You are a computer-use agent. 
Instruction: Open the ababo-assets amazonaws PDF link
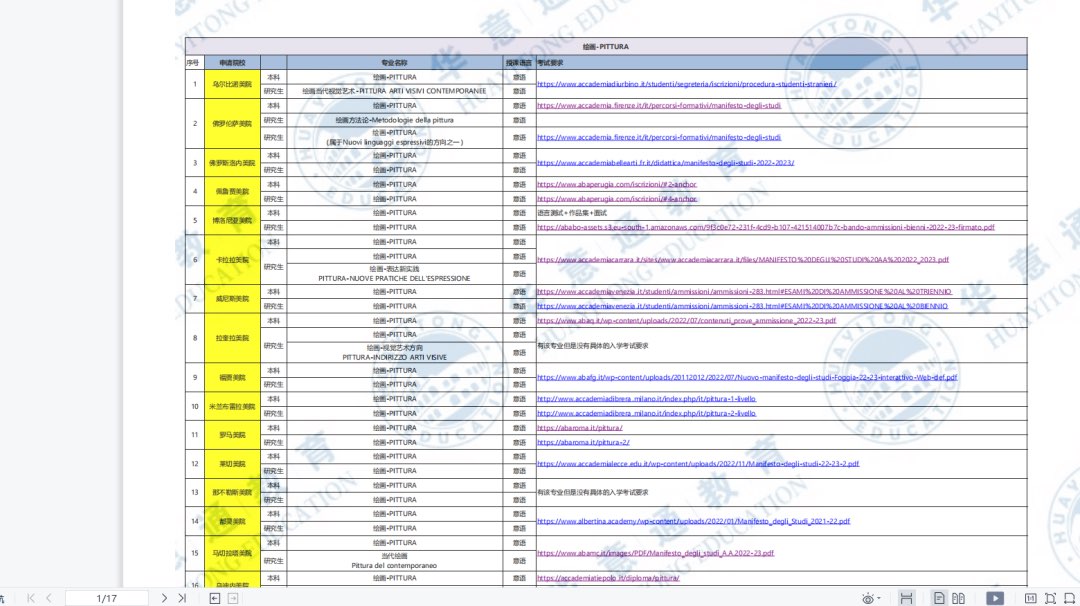click(765, 227)
